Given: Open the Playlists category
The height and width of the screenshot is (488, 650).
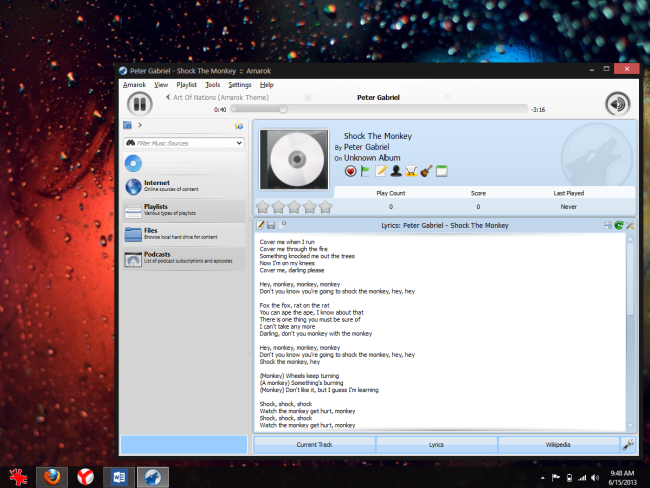Looking at the screenshot, I should coord(184,211).
